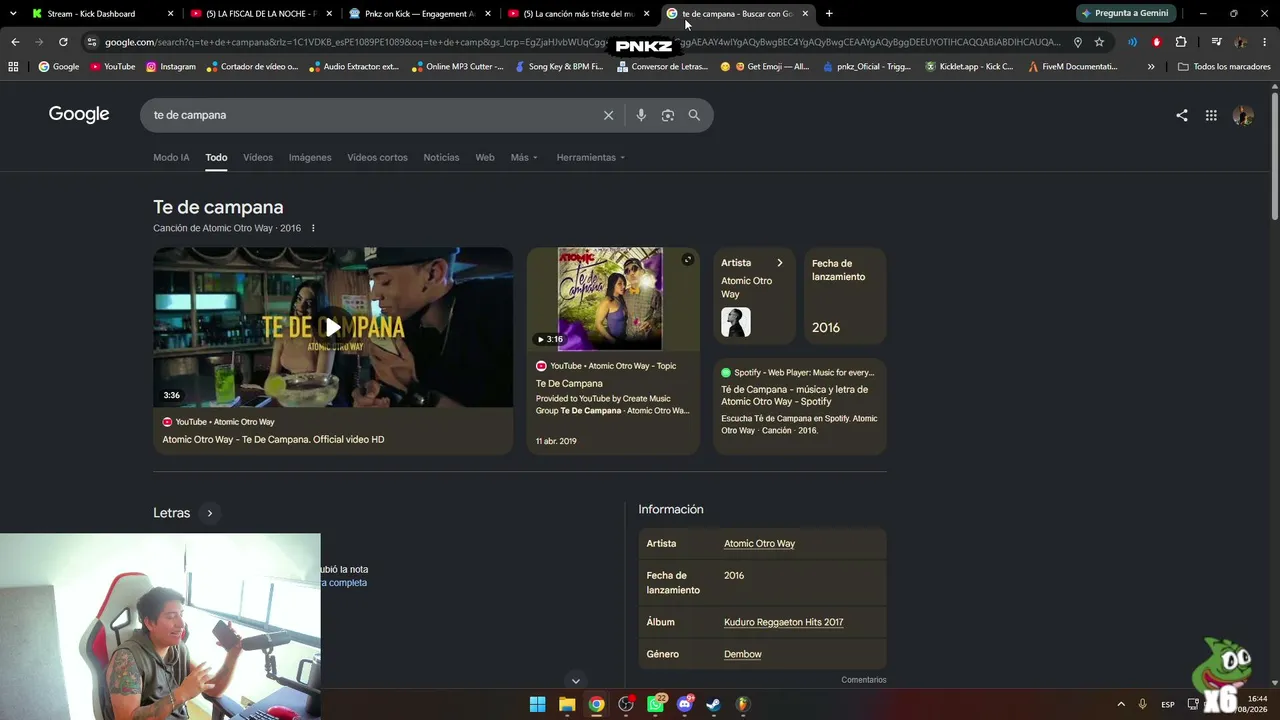Viewport: 1280px width, 720px height.
Task: Open Todos los marcadores folder
Action: click(x=1224, y=67)
